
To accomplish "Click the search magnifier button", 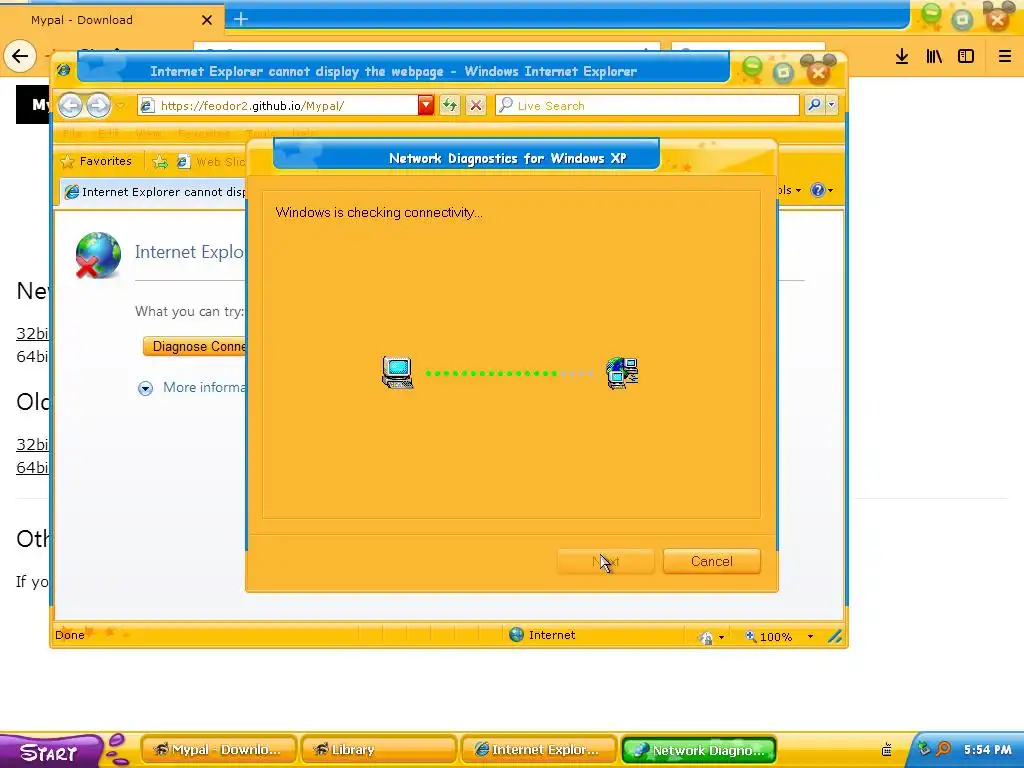I will [814, 104].
